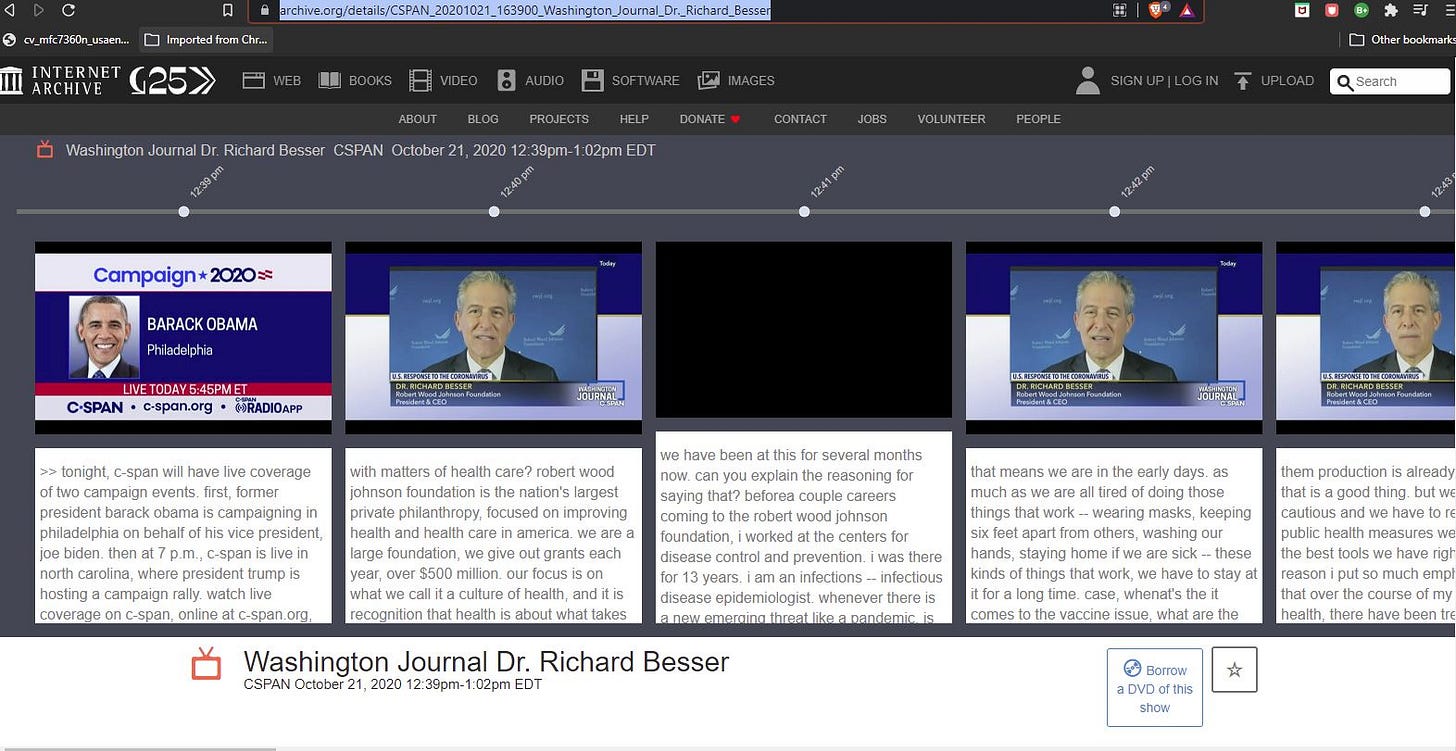Jump to the 12:41 pm timeline marker
The width and height of the screenshot is (1456, 751).
804,212
